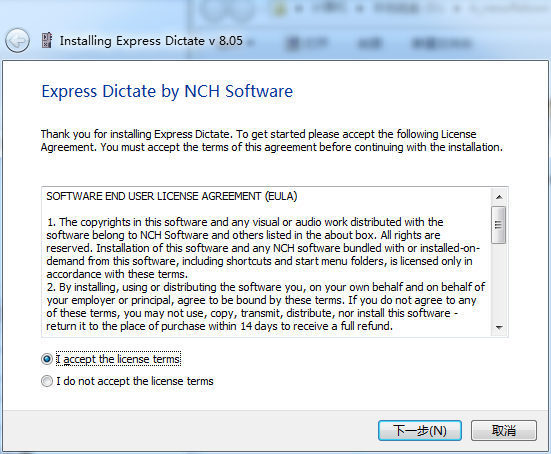Click the line 'accordance with these terms.'
The height and width of the screenshot is (454, 551).
click(117, 274)
